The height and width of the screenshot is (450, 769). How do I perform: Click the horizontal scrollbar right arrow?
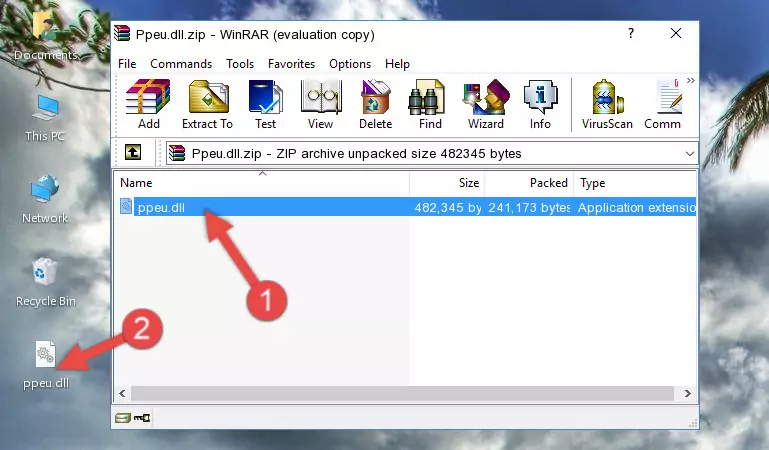tap(688, 393)
